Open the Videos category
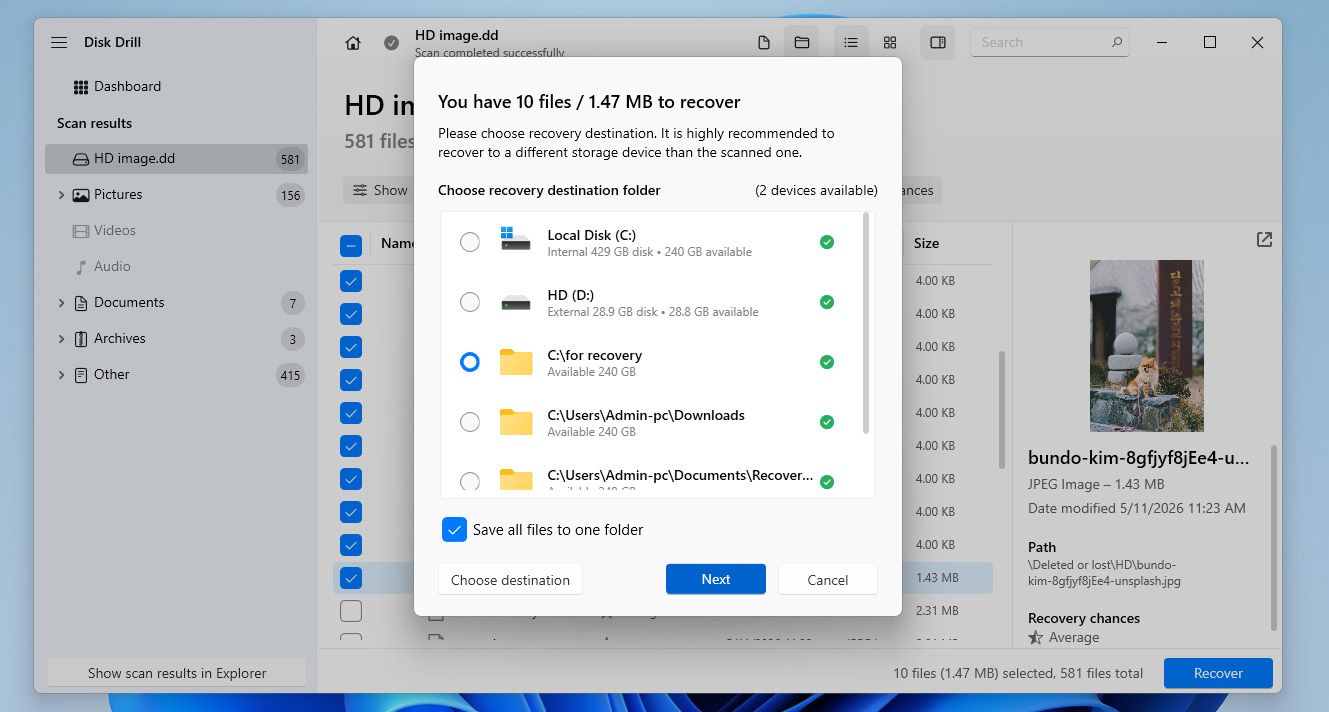Viewport: 1329px width, 712px height. coord(115,231)
